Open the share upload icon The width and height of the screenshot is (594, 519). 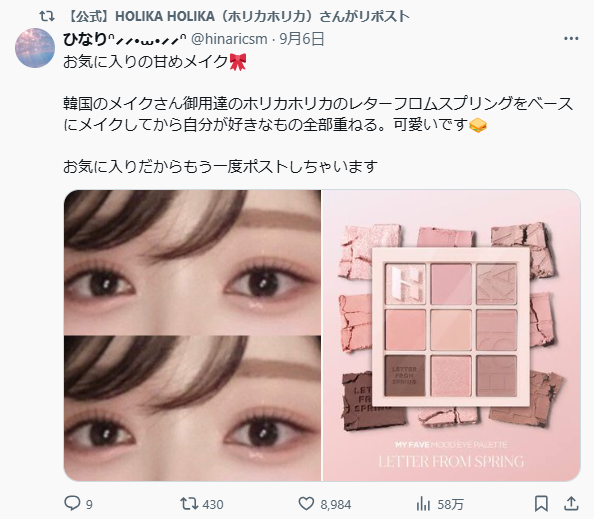[571, 503]
